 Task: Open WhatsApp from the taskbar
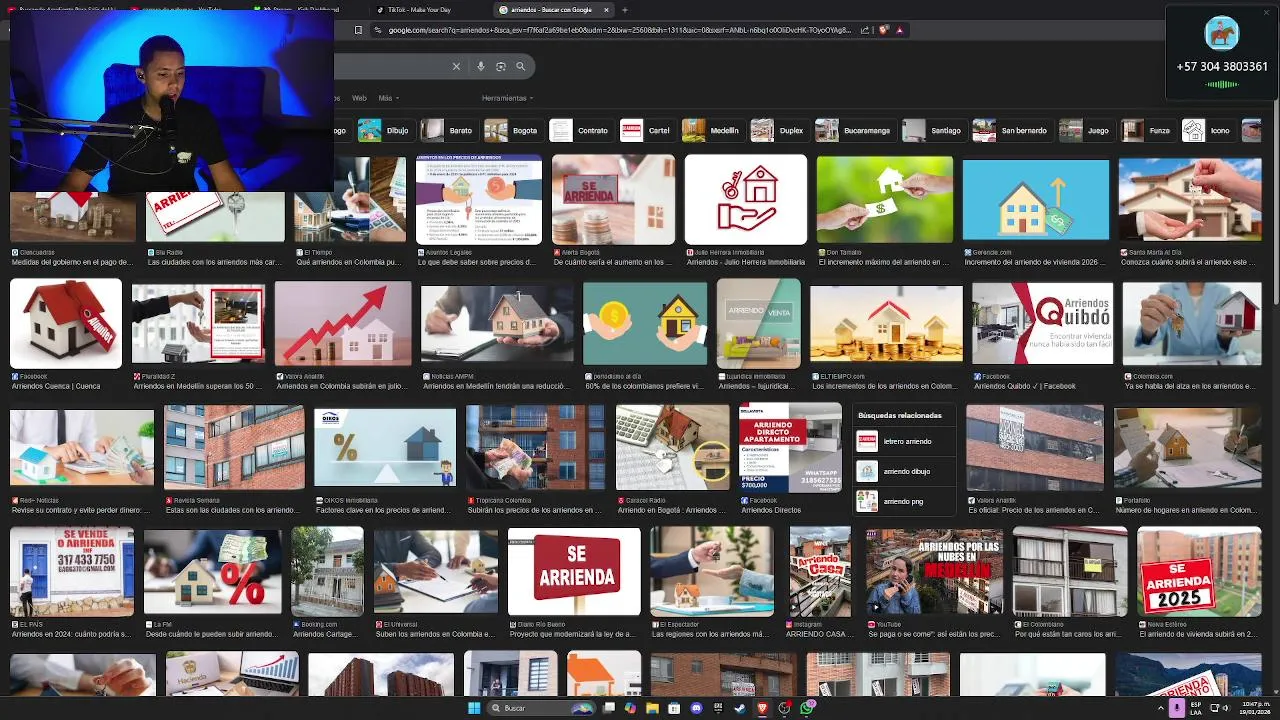(807, 708)
